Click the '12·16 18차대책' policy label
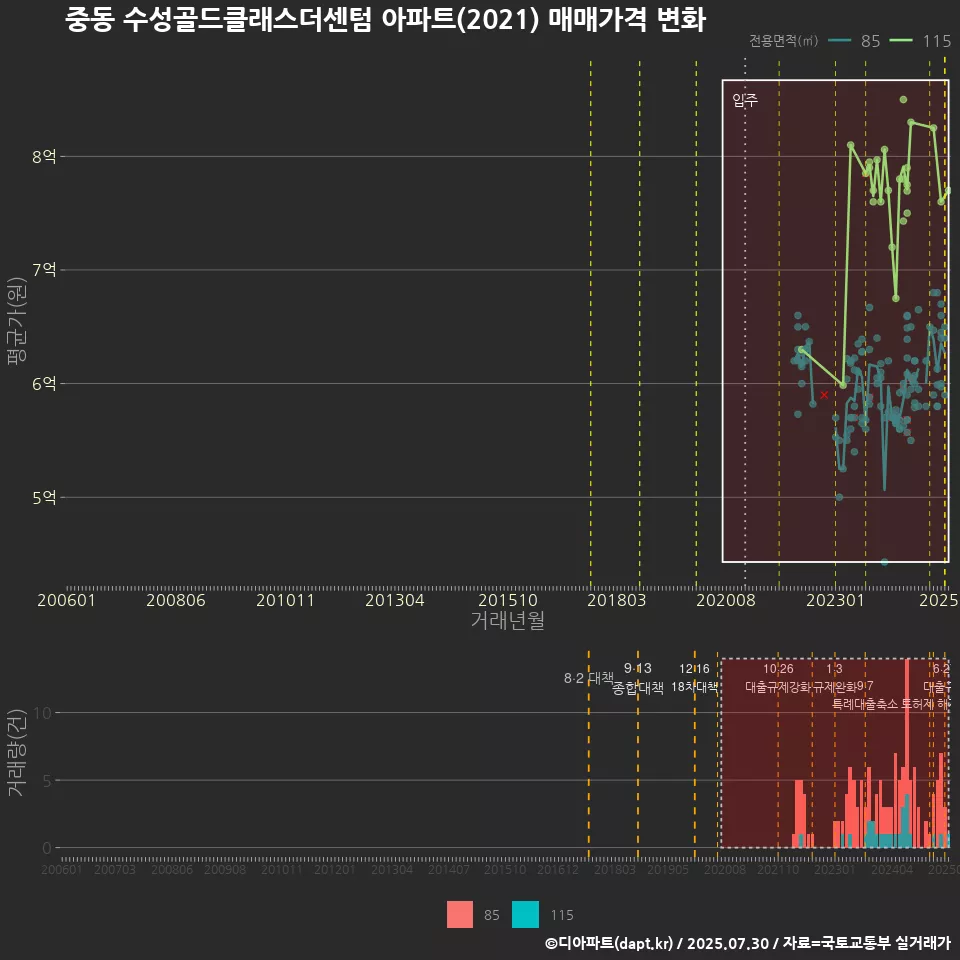 tap(694, 678)
